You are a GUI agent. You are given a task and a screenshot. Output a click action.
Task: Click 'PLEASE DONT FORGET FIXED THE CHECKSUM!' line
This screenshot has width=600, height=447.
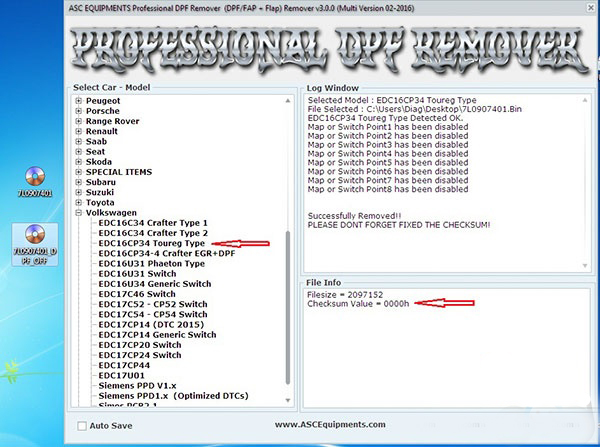click(399, 225)
